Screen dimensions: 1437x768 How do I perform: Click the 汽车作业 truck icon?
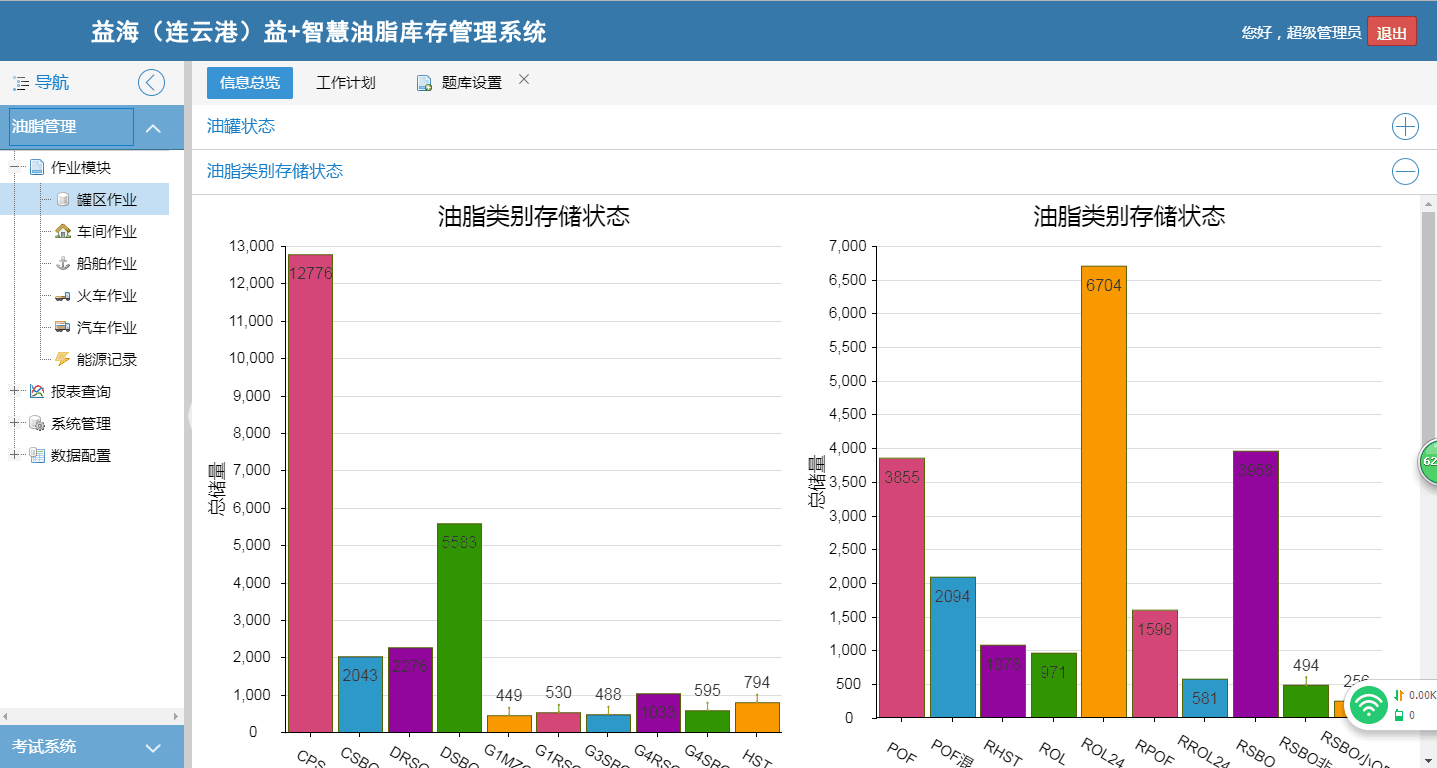[63, 328]
